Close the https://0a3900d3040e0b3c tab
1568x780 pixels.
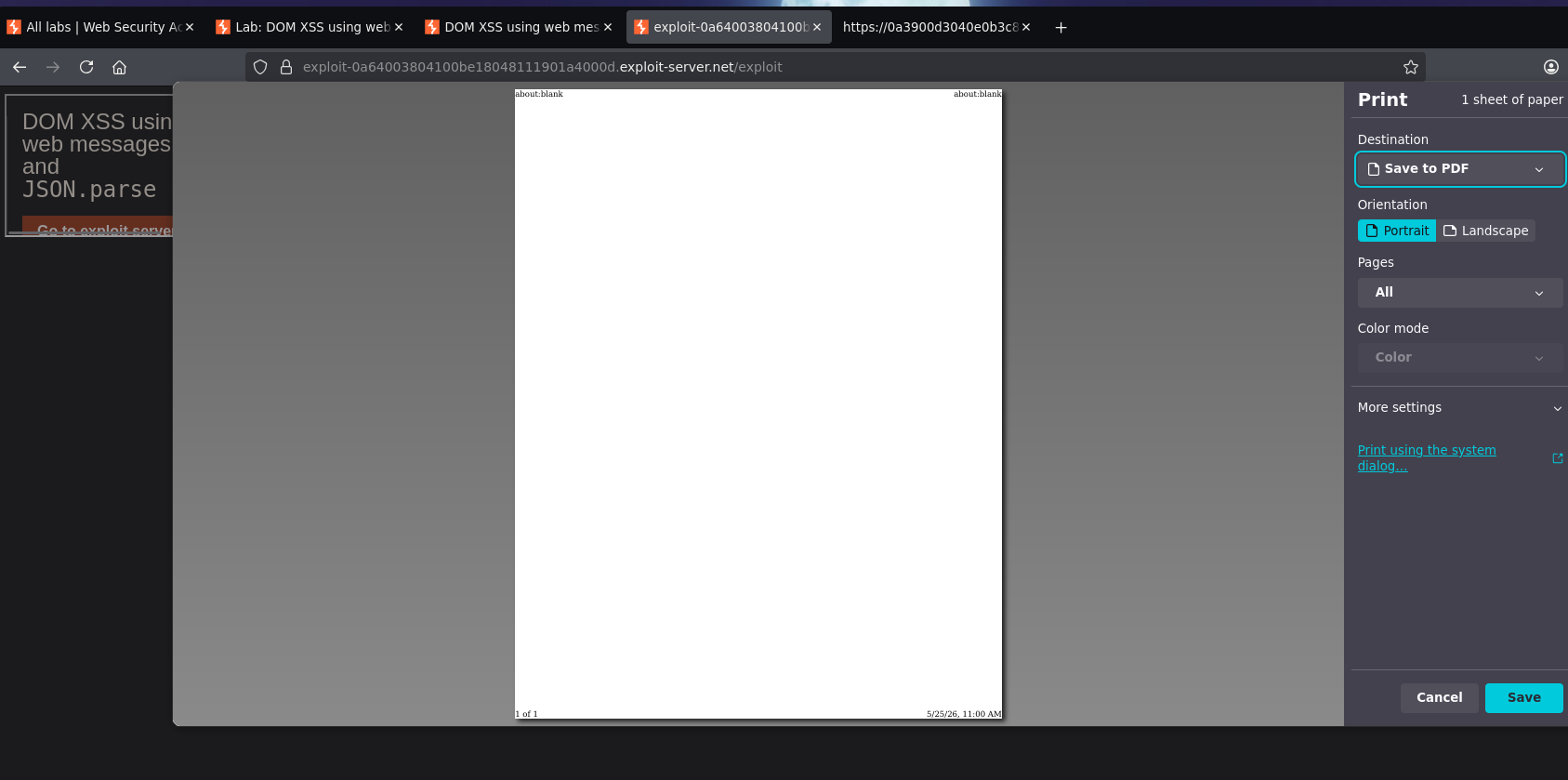click(1026, 27)
